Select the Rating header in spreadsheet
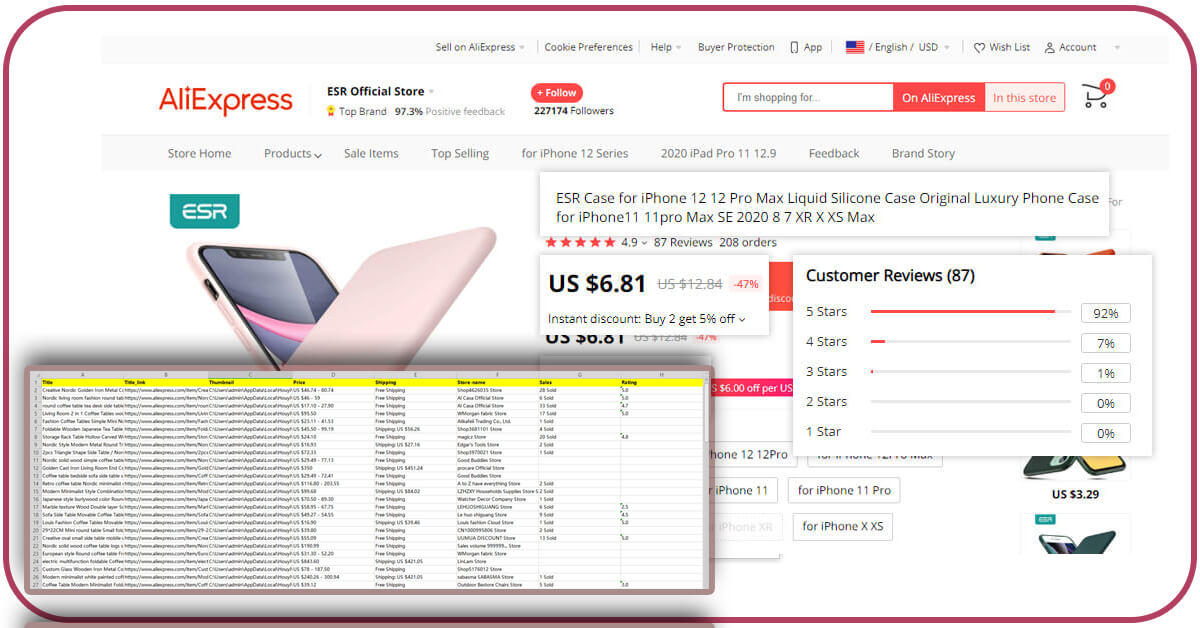This screenshot has height=628, width=1200. click(x=661, y=382)
